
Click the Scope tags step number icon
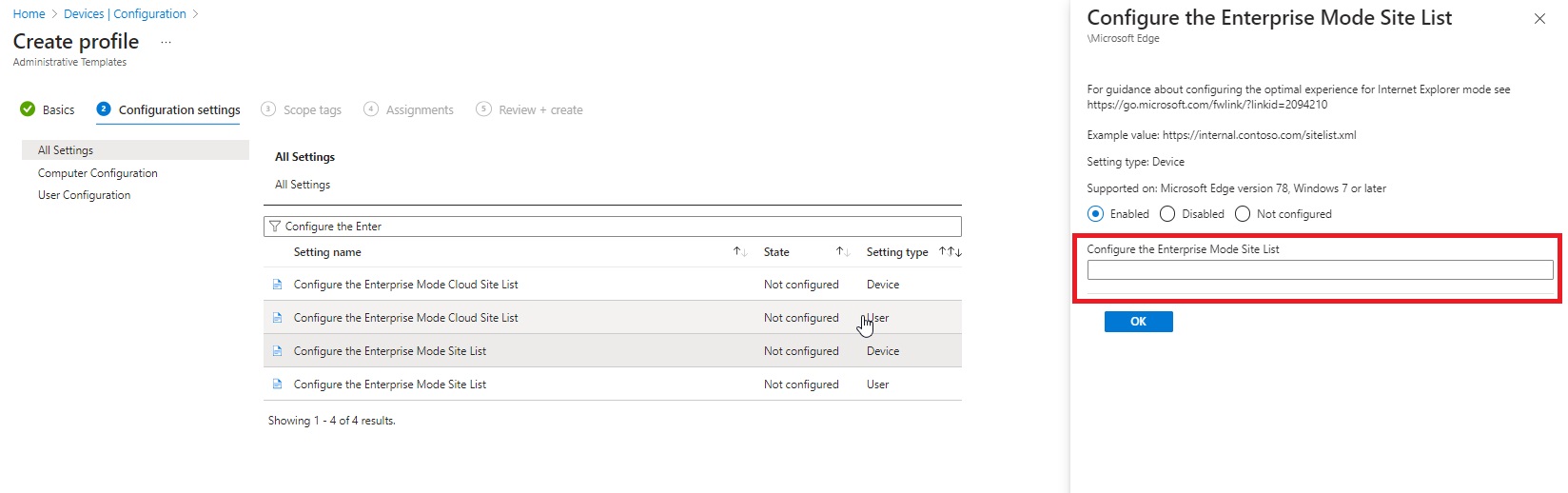pos(268,109)
